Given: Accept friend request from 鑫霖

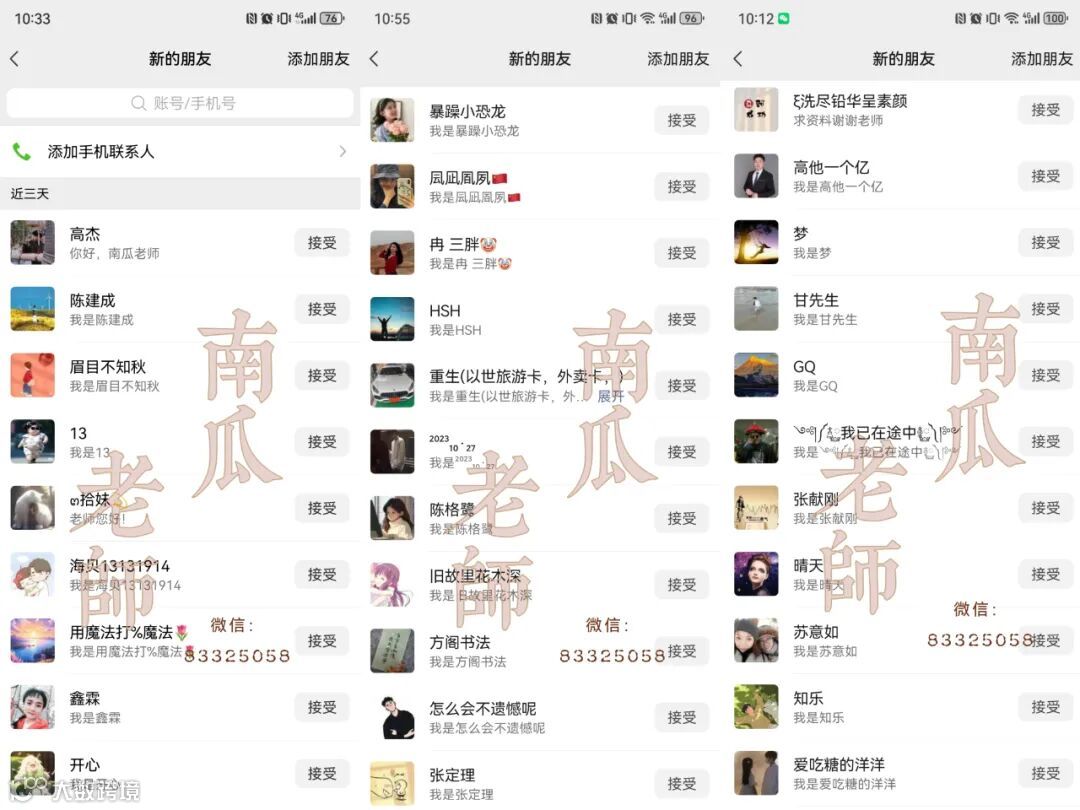Looking at the screenshot, I should click(x=322, y=707).
